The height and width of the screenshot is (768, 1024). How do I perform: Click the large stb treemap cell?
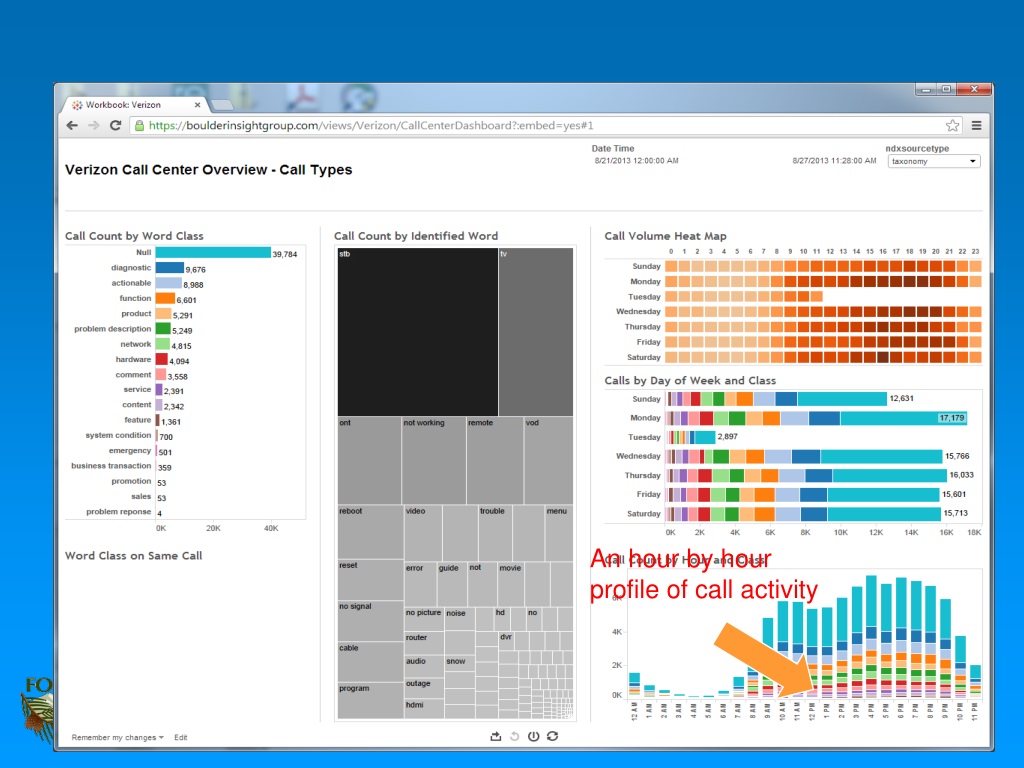418,332
